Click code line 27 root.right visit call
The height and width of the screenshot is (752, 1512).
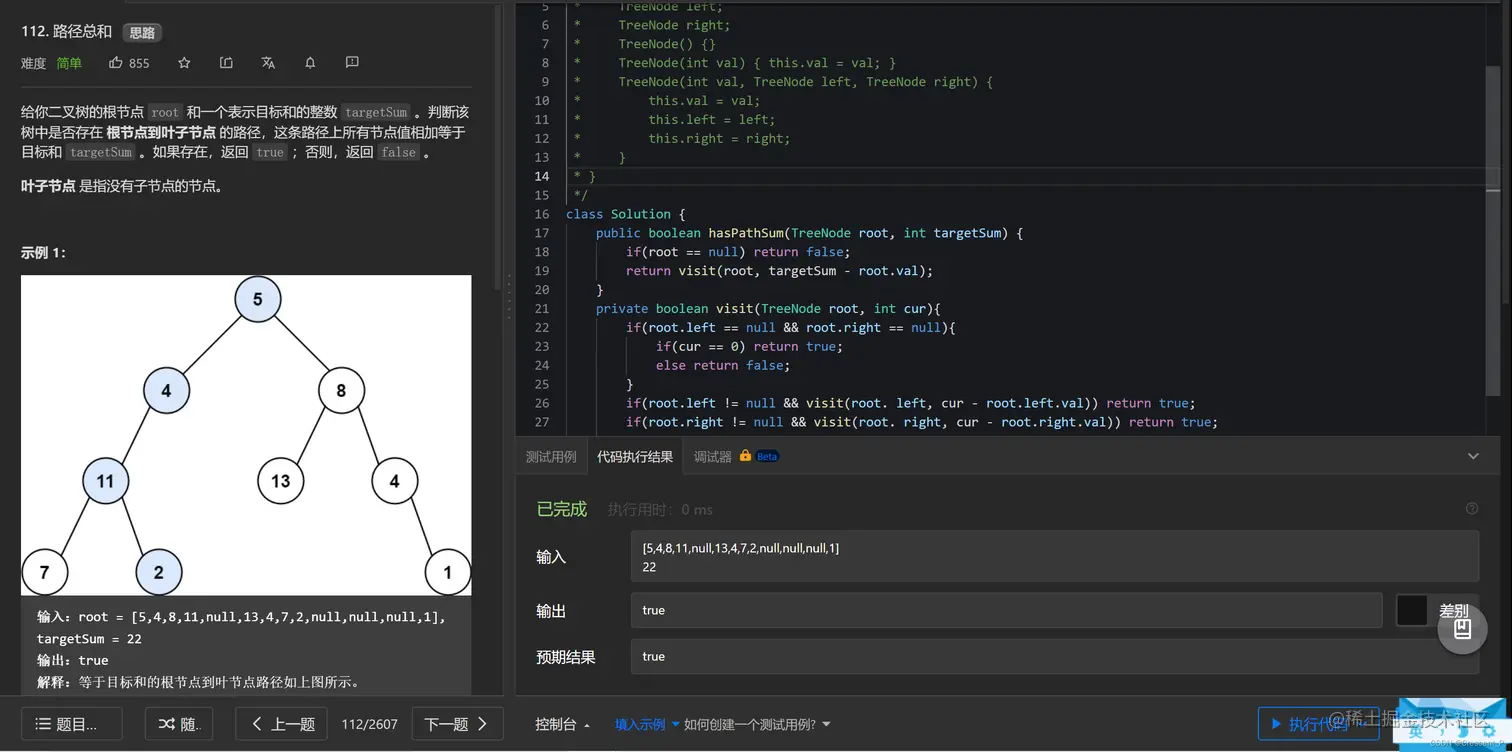tap(922, 423)
